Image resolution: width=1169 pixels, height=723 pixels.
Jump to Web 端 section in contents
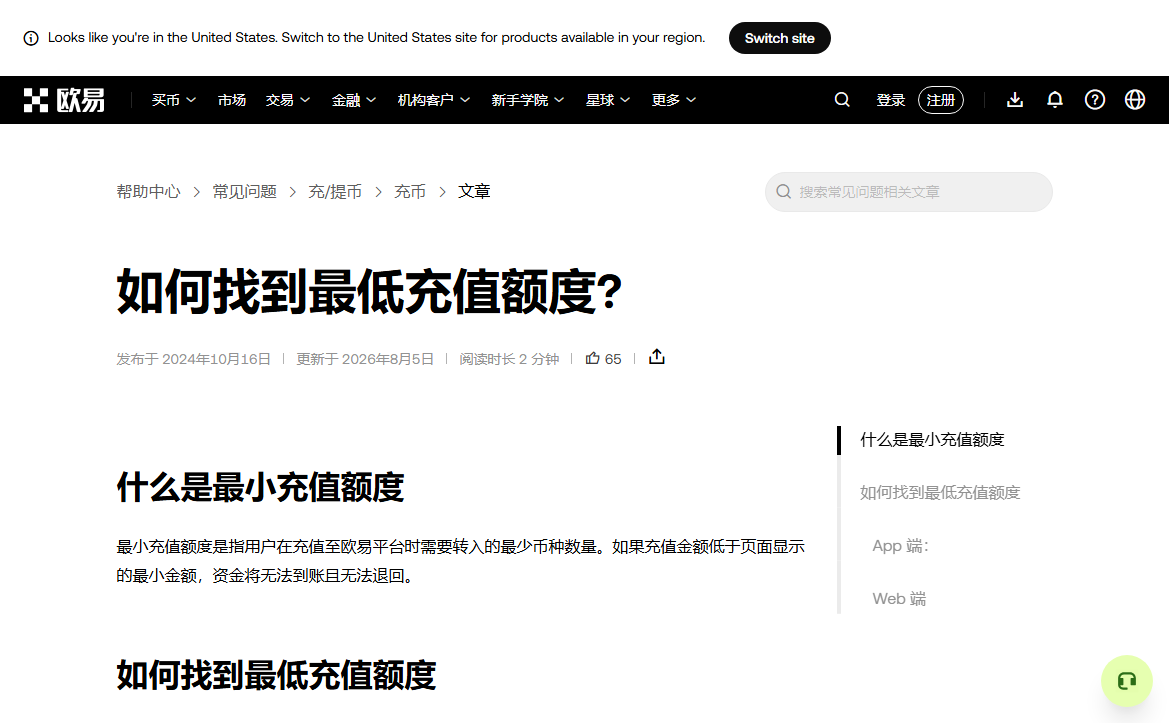899,599
